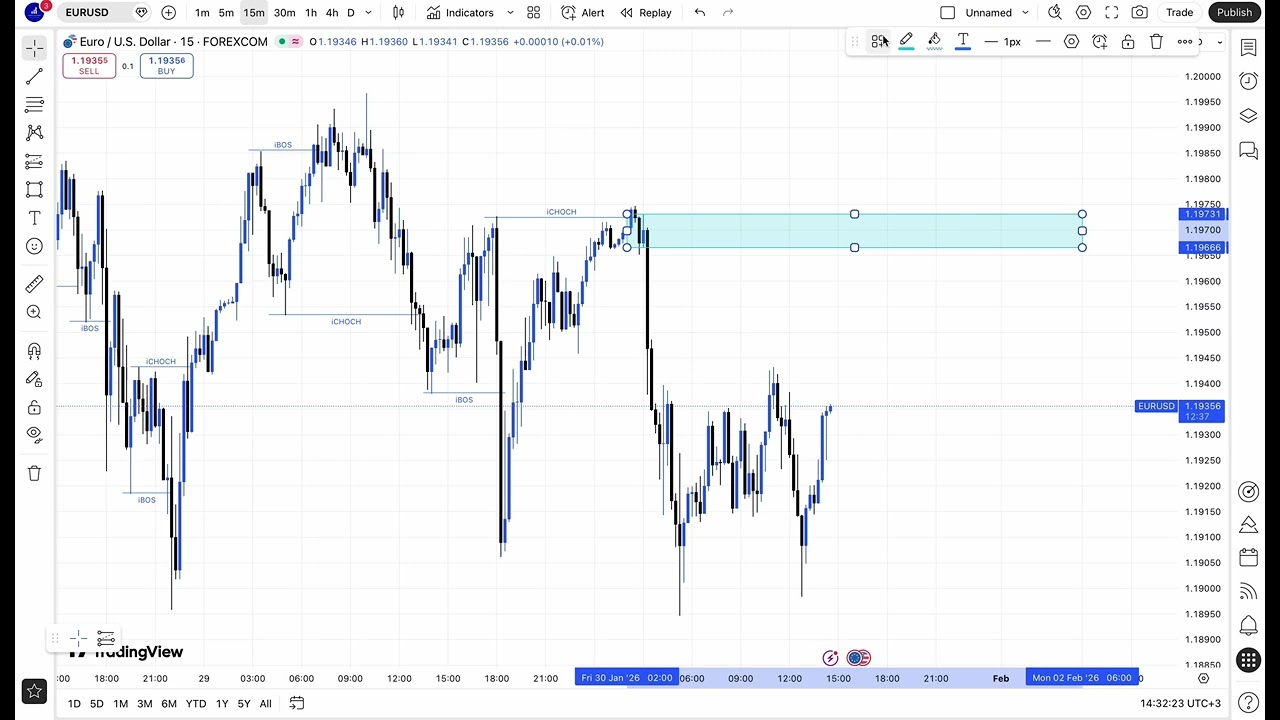Open rectangle drawing settings hexagon
Viewport: 1280px width, 720px height.
[1071, 41]
